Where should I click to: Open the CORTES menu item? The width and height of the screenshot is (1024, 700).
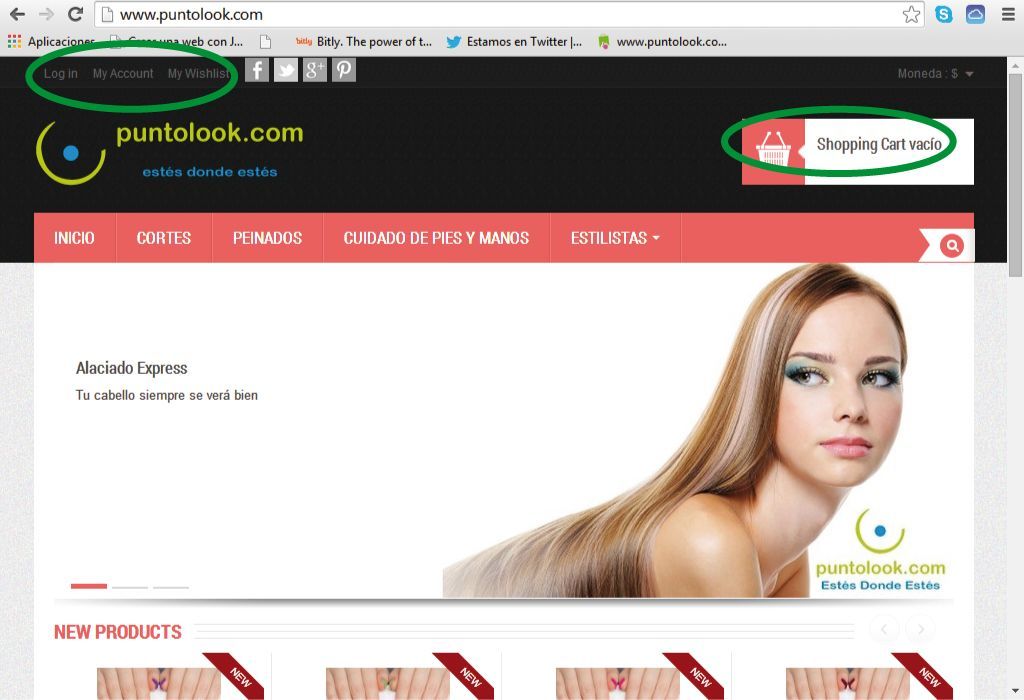pyautogui.click(x=164, y=238)
